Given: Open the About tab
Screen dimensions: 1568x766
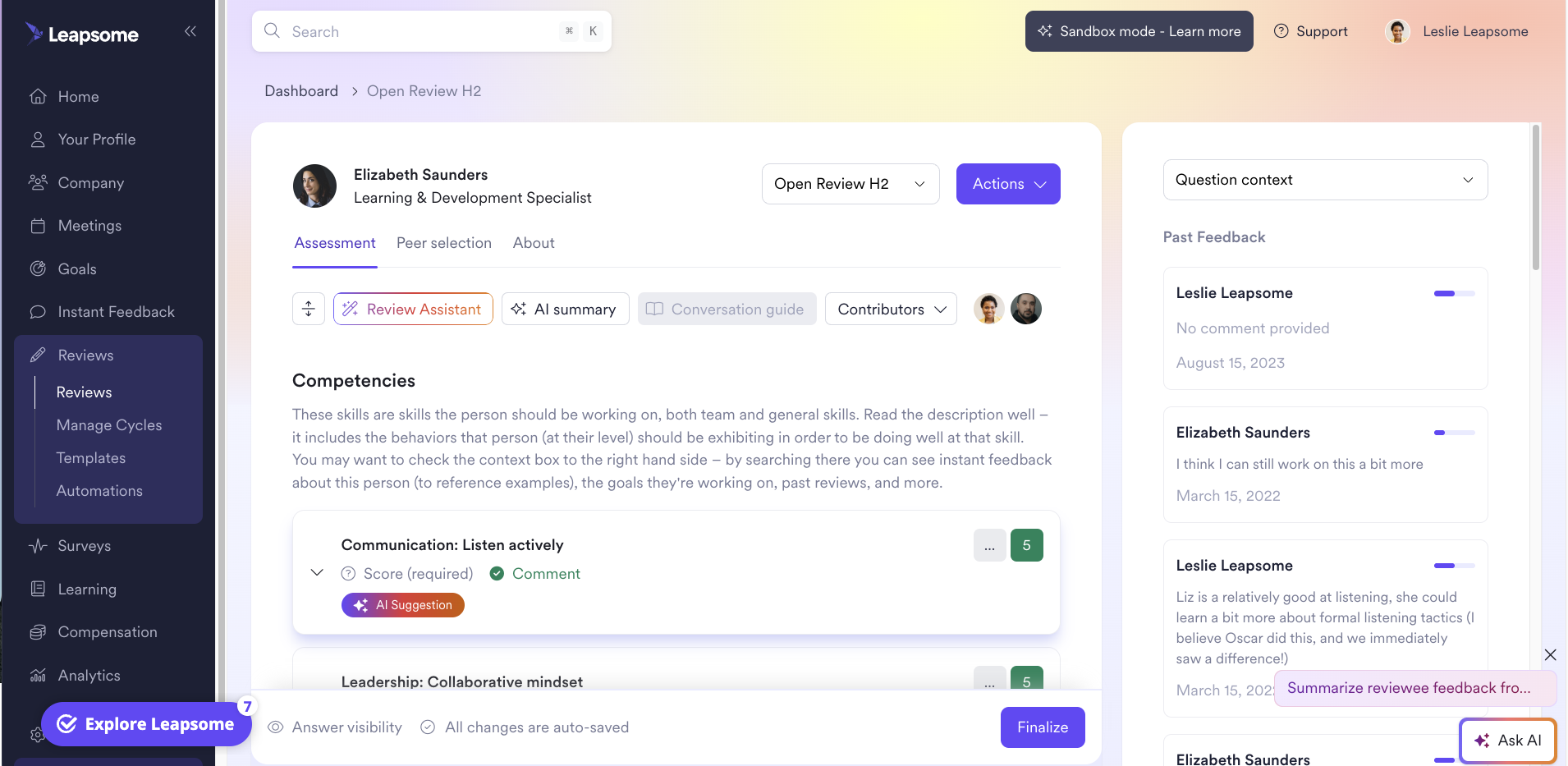Looking at the screenshot, I should point(534,243).
